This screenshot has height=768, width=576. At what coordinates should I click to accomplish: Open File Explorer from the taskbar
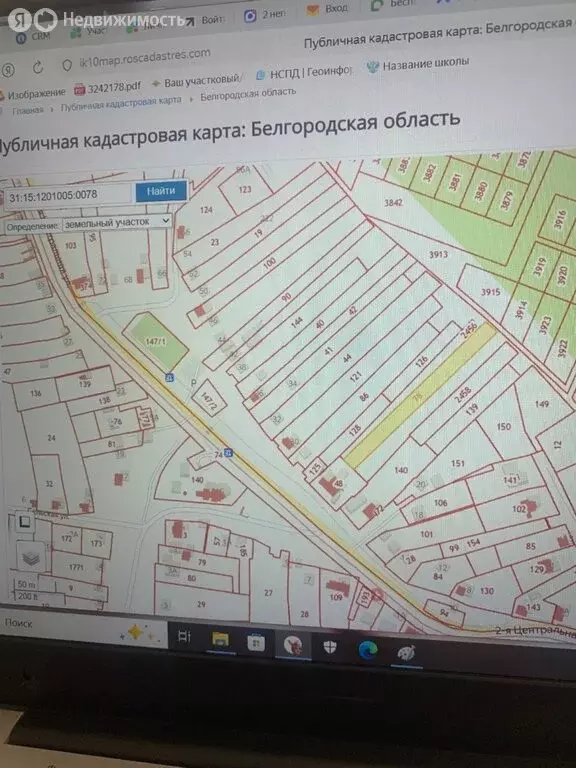coord(220,639)
